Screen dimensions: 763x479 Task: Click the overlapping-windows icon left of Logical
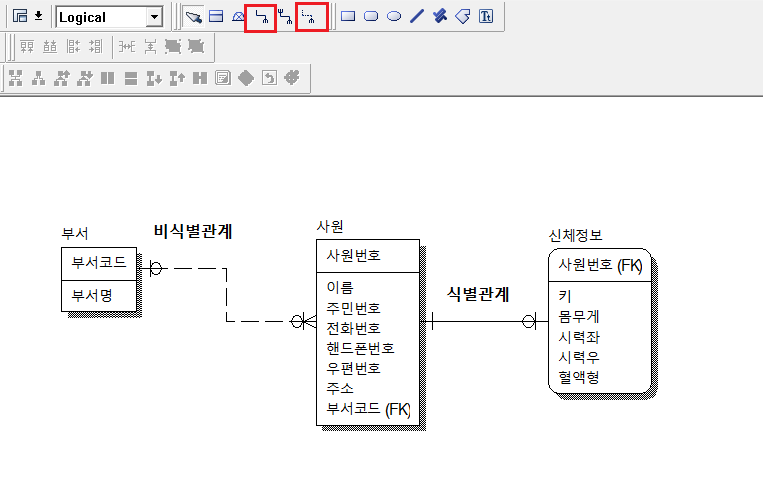(x=20, y=17)
